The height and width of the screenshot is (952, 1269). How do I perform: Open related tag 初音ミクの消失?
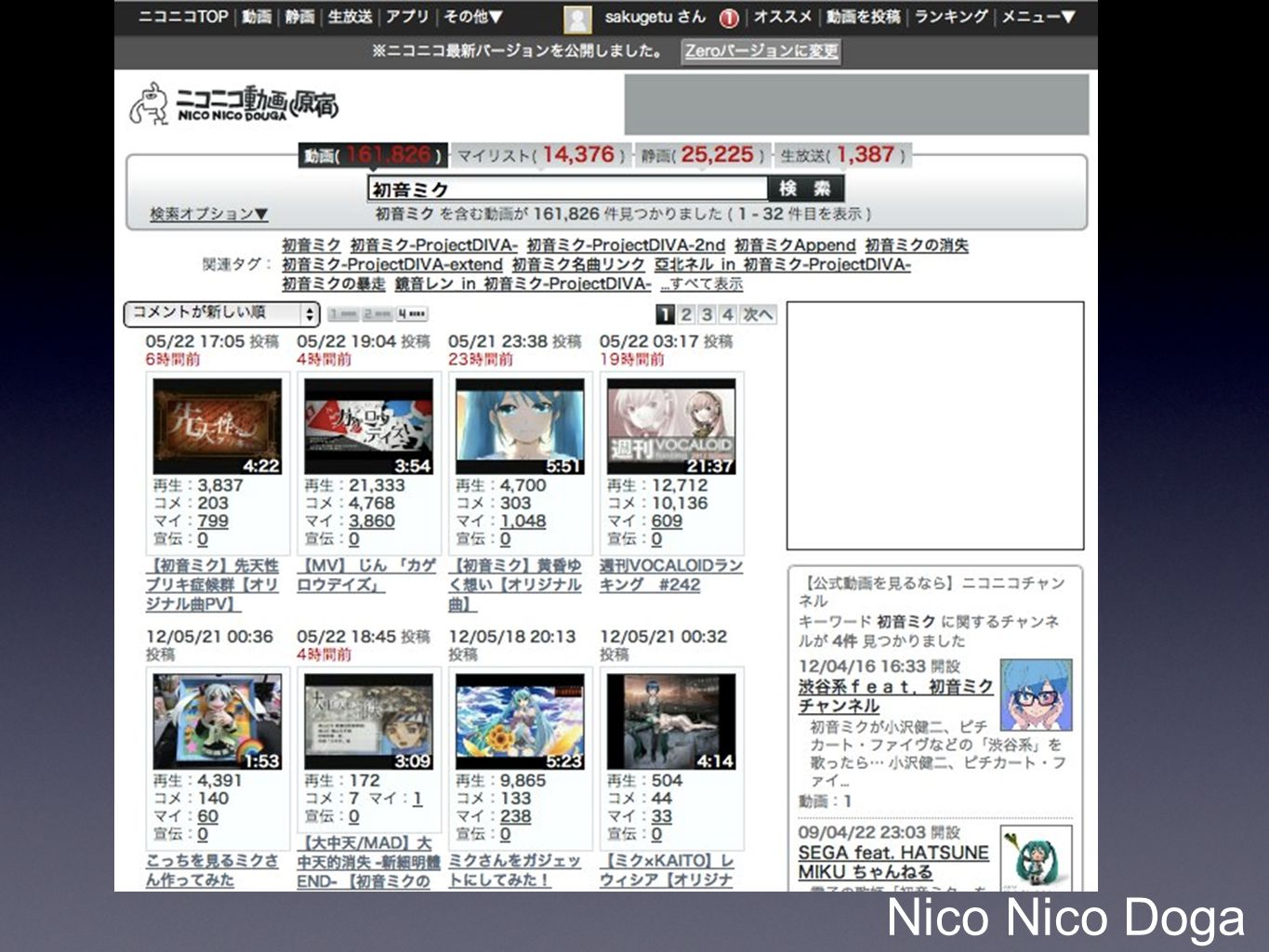click(917, 245)
